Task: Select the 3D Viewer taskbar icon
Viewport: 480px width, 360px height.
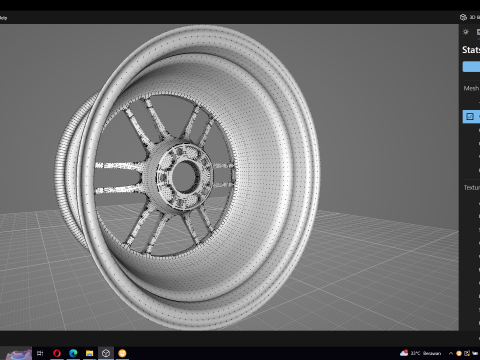Action: (106, 353)
